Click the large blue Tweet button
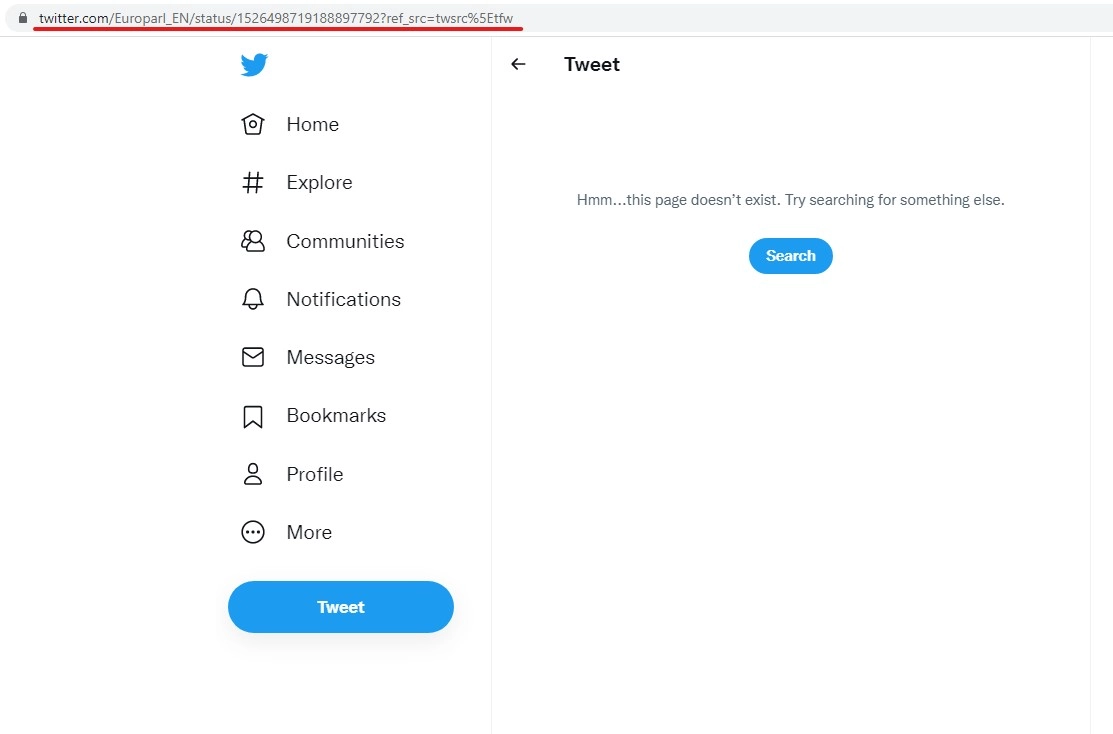 click(x=341, y=607)
